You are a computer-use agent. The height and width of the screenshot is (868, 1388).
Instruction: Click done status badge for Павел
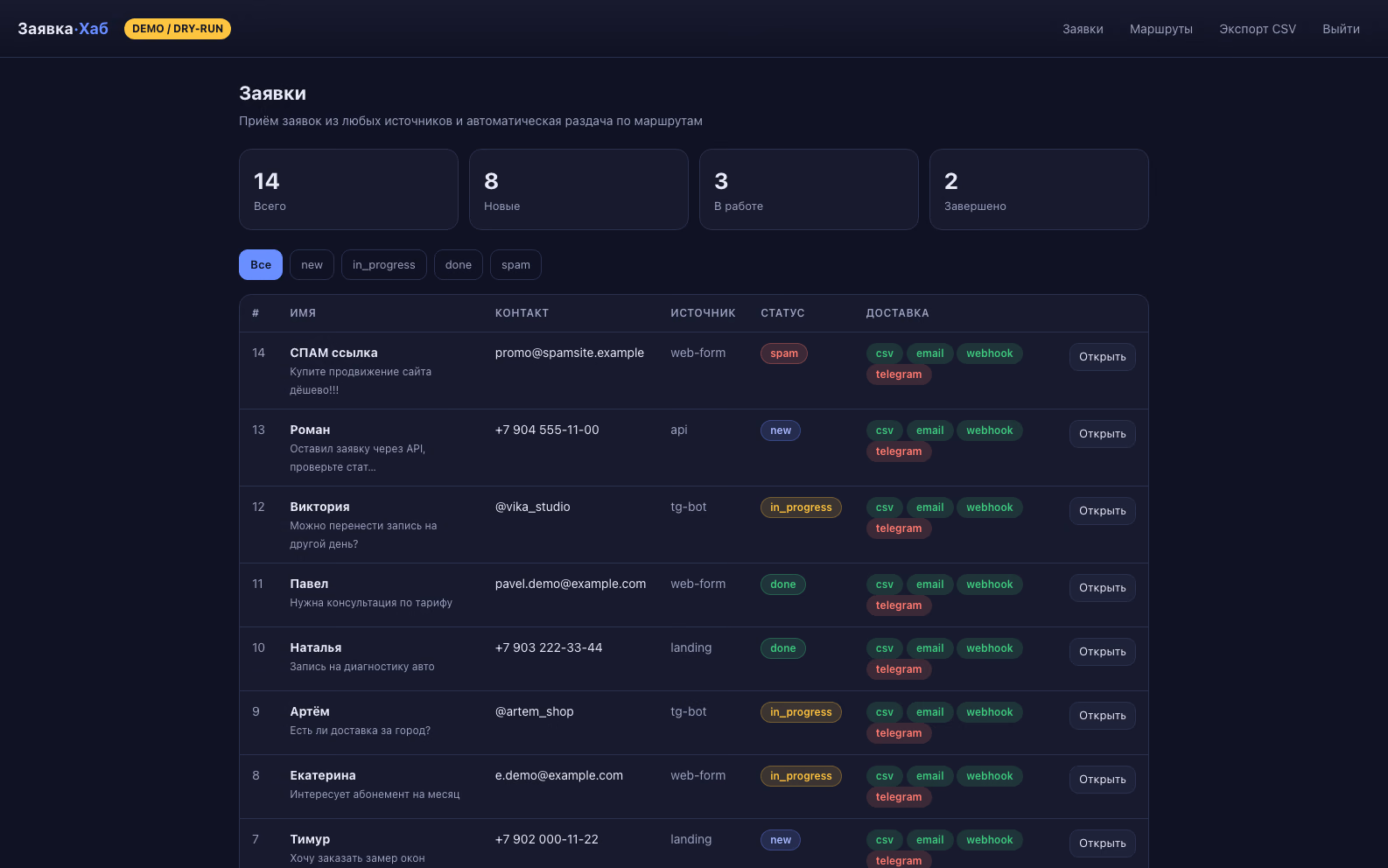[783, 584]
